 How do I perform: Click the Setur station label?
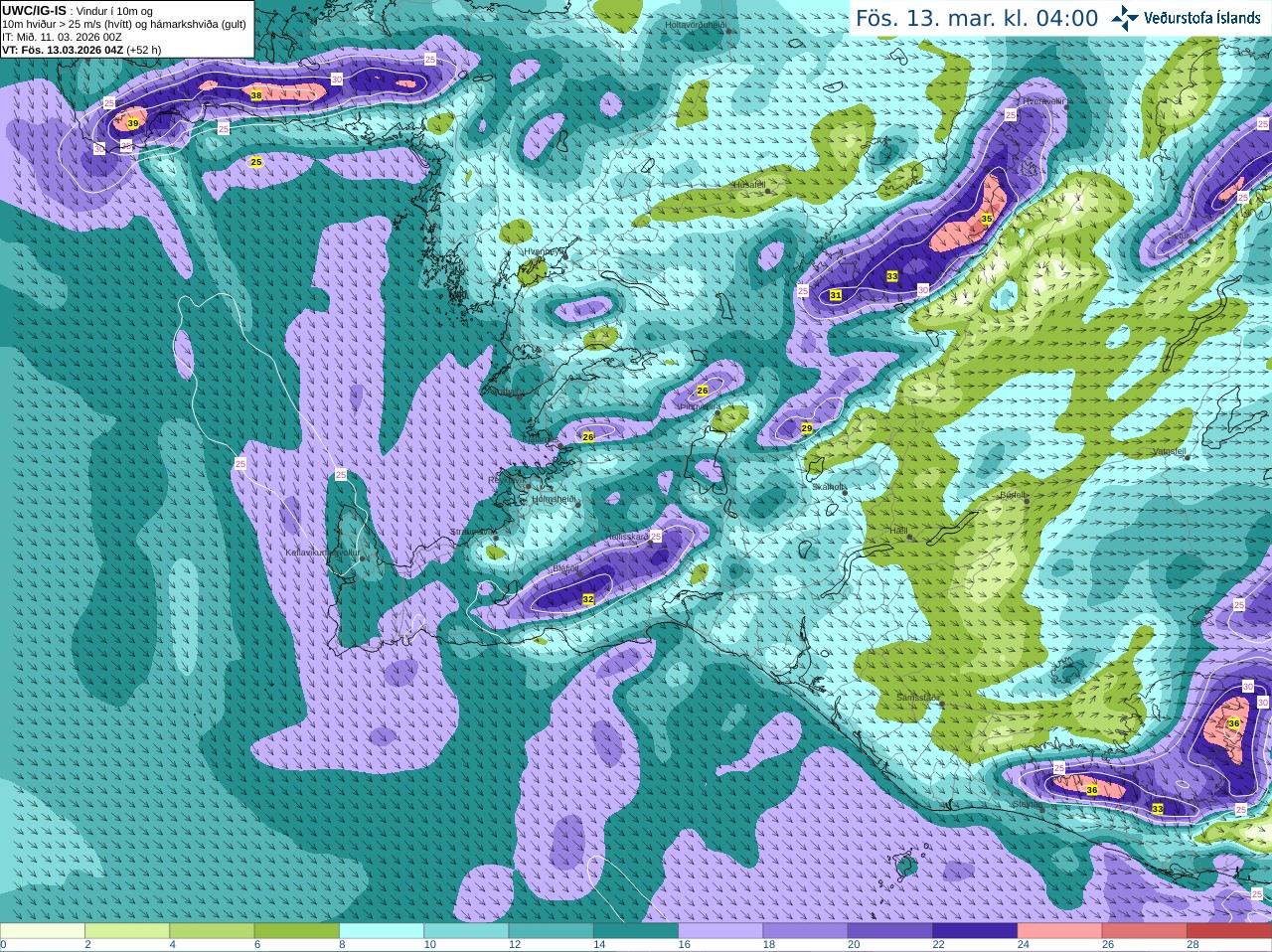[1179, 237]
